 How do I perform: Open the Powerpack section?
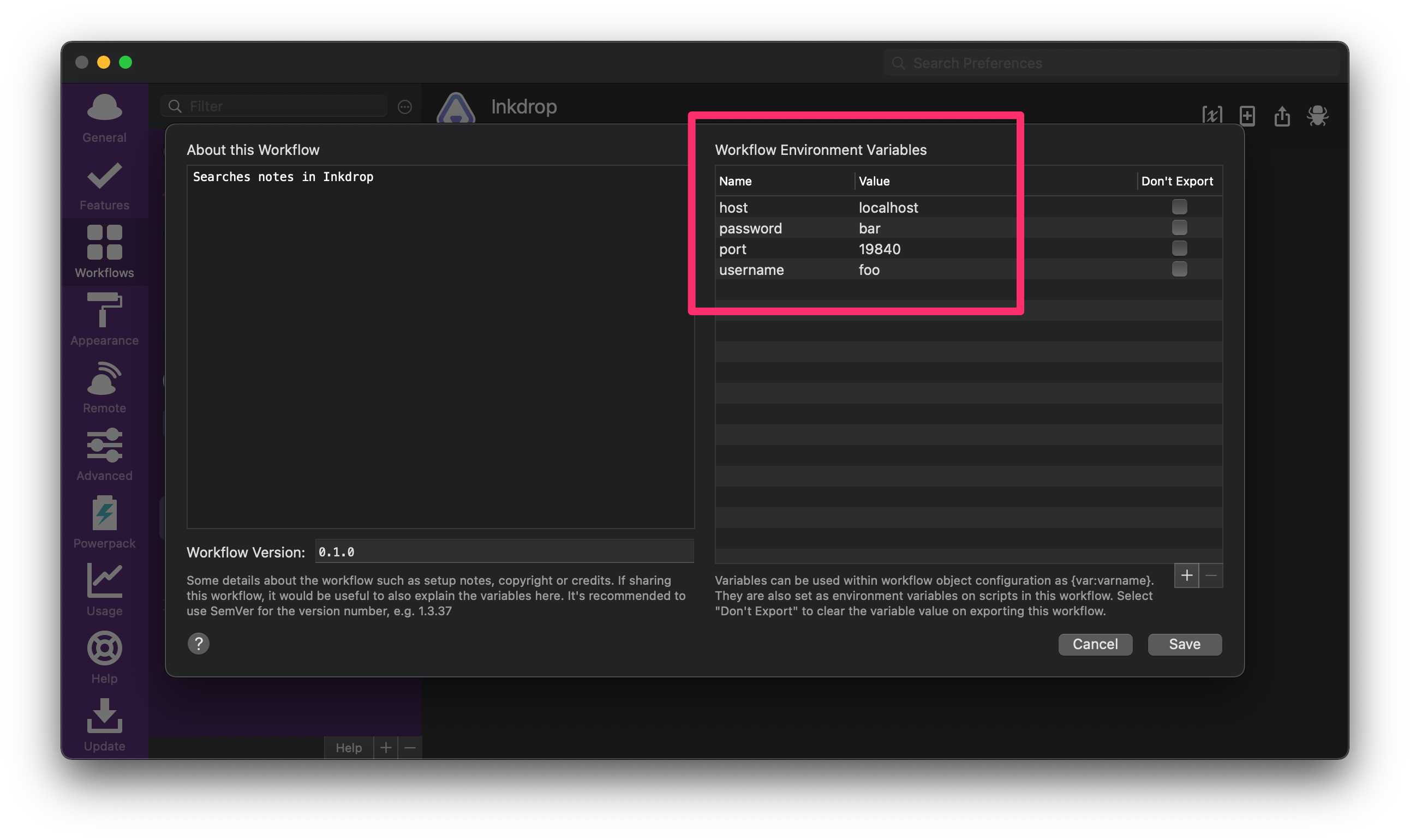tap(104, 521)
